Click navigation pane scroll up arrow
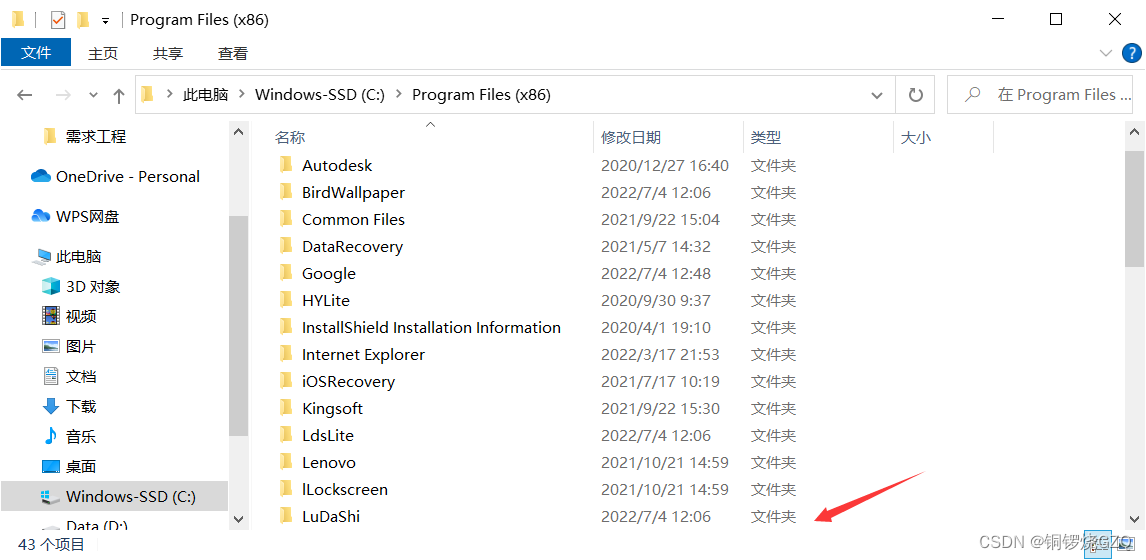Image resolution: width=1146 pixels, height=560 pixels. (238, 132)
